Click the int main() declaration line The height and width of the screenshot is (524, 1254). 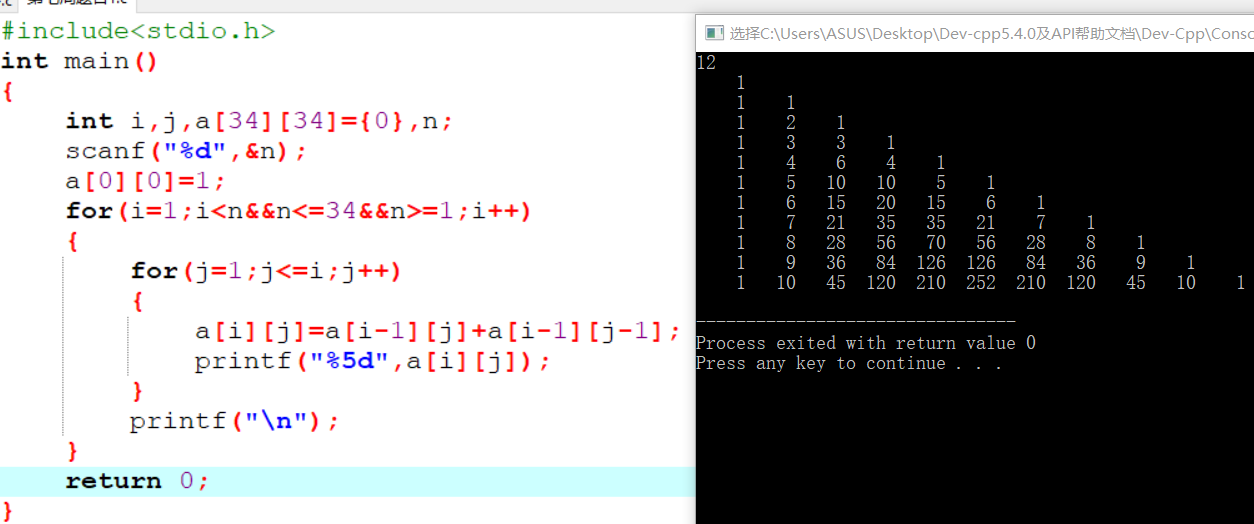pos(80,62)
